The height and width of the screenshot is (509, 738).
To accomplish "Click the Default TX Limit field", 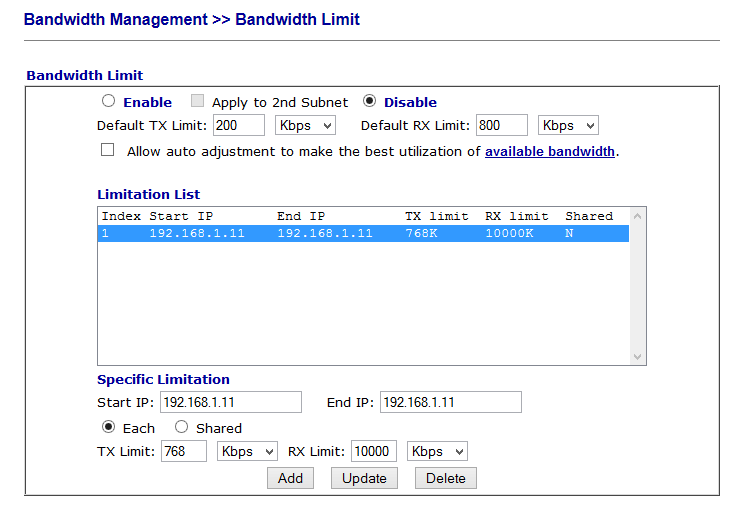I will [239, 125].
